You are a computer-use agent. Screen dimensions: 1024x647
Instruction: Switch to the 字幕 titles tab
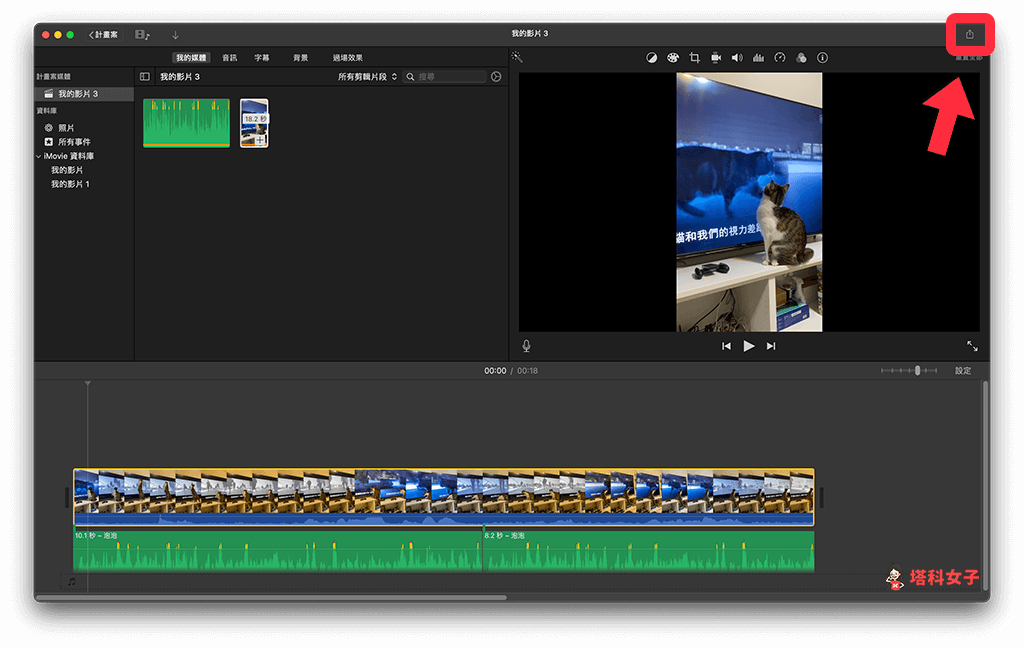point(262,57)
